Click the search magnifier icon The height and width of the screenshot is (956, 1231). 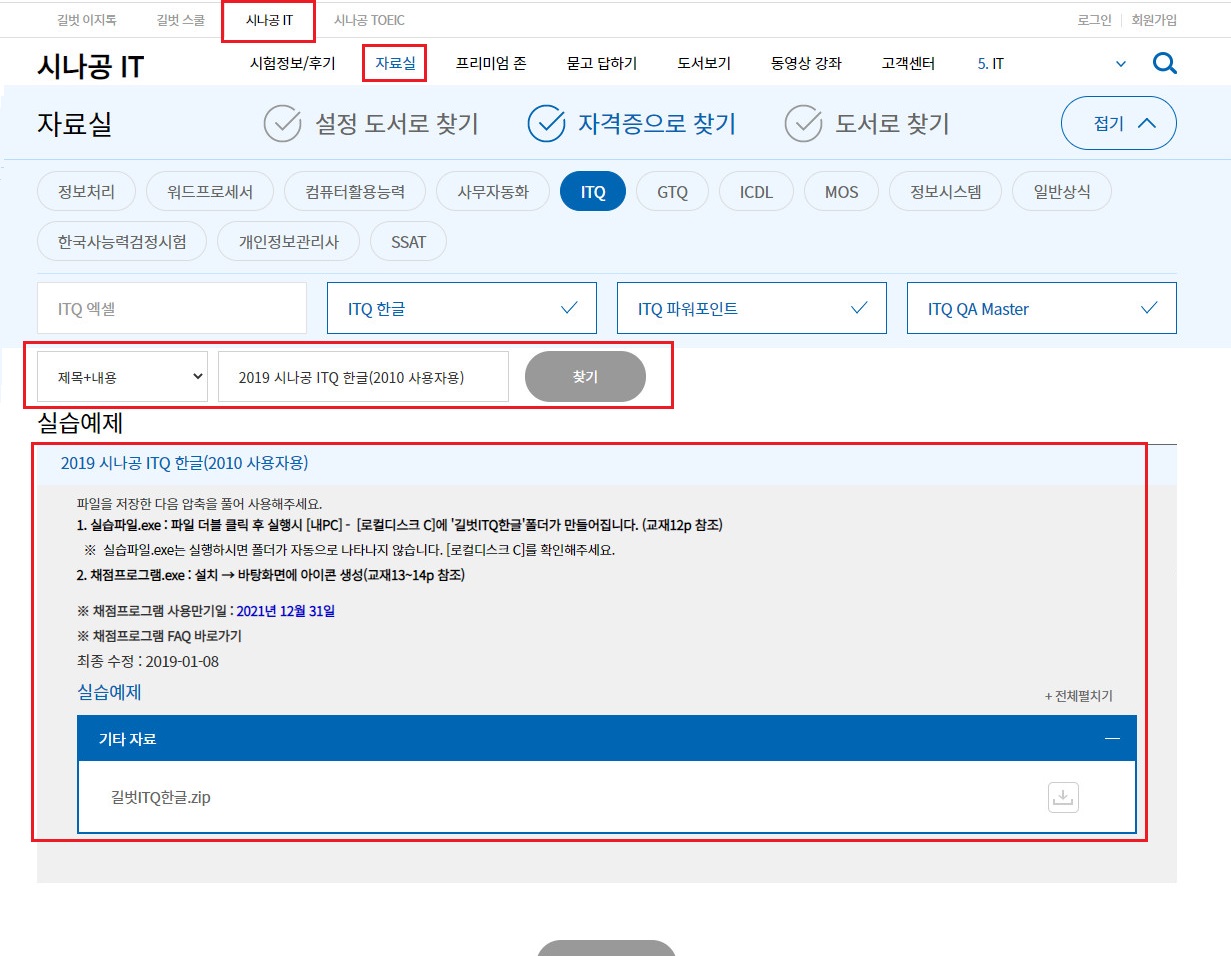pos(1164,64)
